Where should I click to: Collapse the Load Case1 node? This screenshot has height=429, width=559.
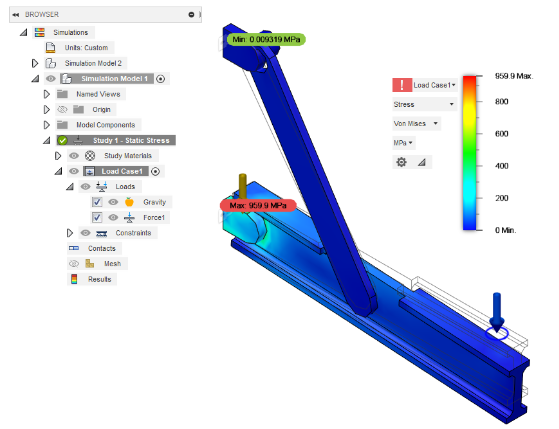[58, 172]
